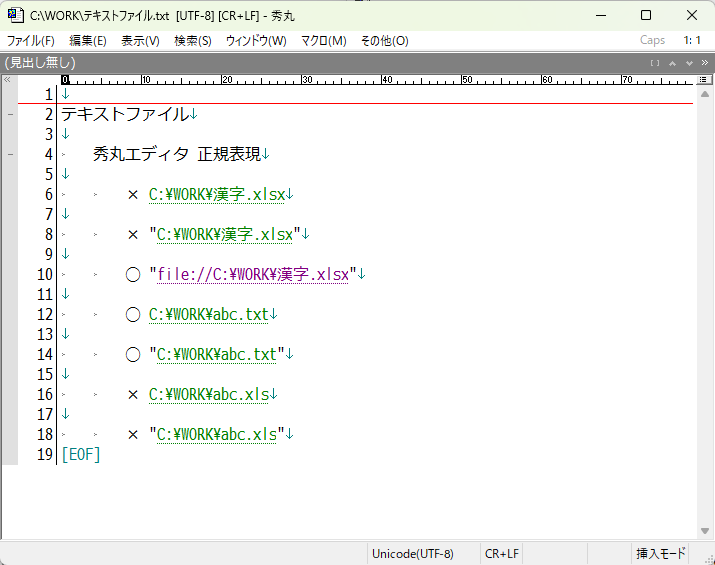Jump to previous heading with up arrow
The width and height of the screenshot is (715, 565).
coord(673,62)
